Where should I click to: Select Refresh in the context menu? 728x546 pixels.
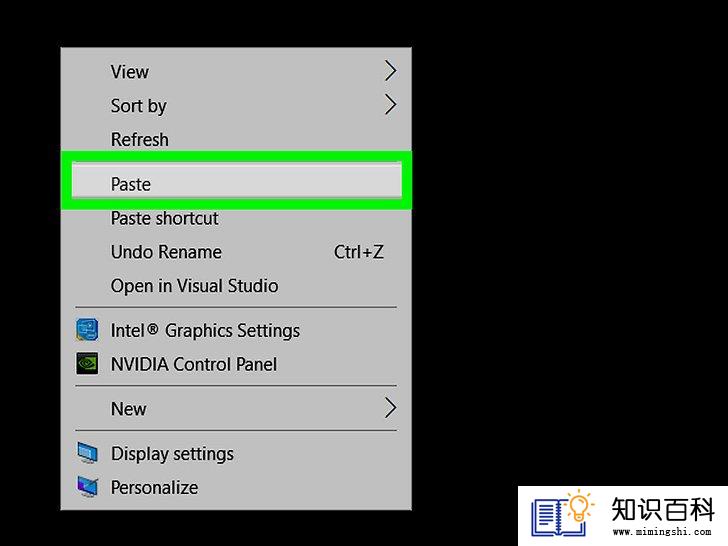click(139, 139)
